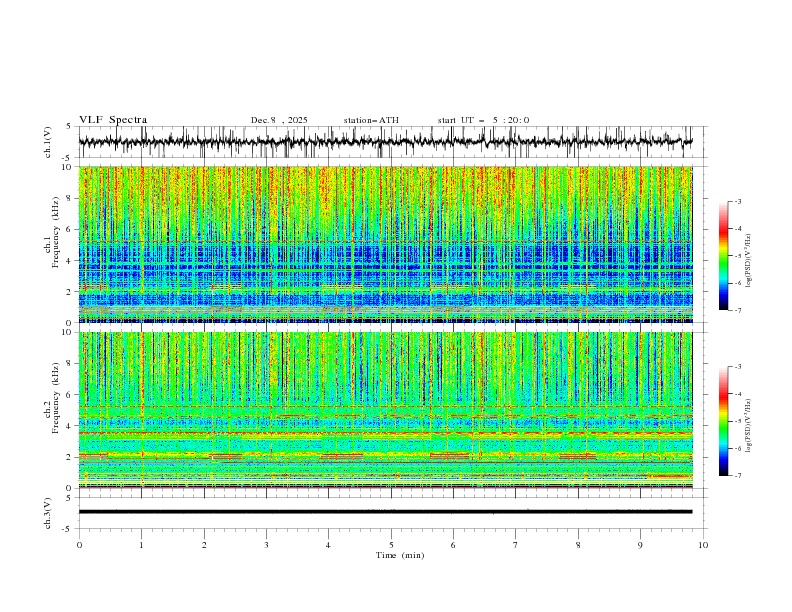Click the ch.3(V) axis label
792x612 pixels.
47,513
